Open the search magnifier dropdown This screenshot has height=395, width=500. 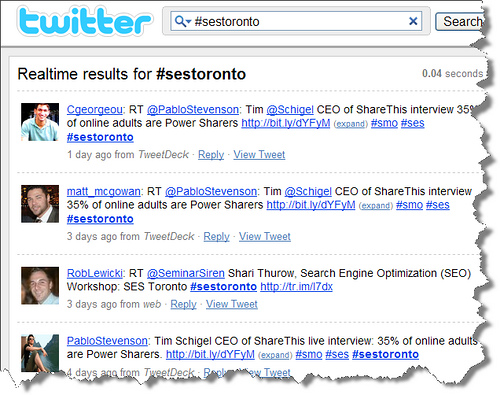pyautogui.click(x=183, y=22)
